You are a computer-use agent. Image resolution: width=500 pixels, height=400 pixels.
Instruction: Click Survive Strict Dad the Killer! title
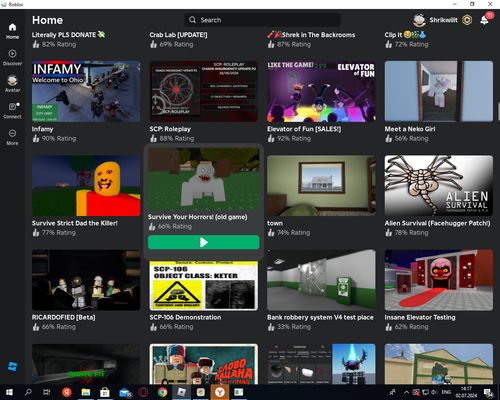pyautogui.click(x=75, y=223)
